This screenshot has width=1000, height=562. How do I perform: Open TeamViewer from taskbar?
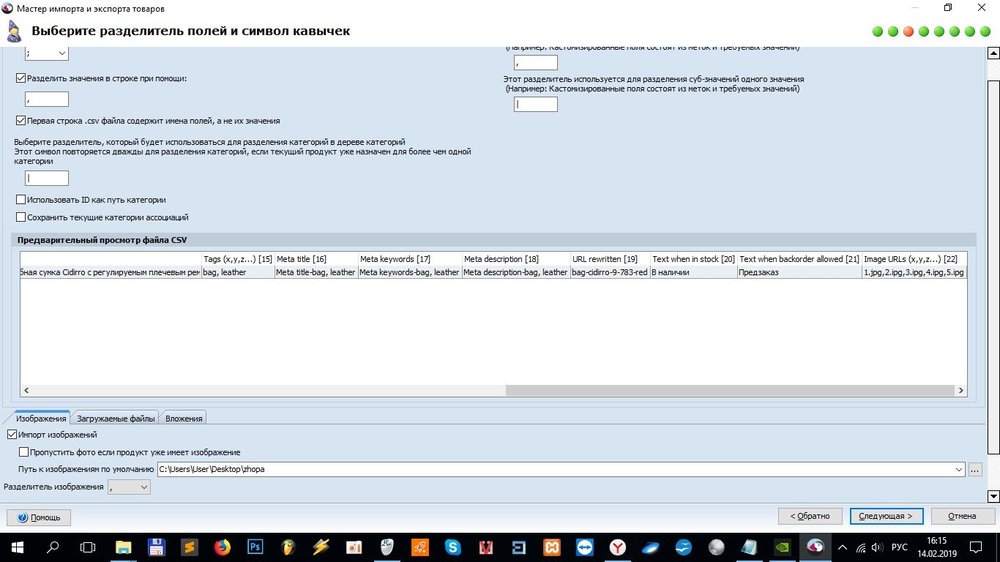click(x=585, y=547)
